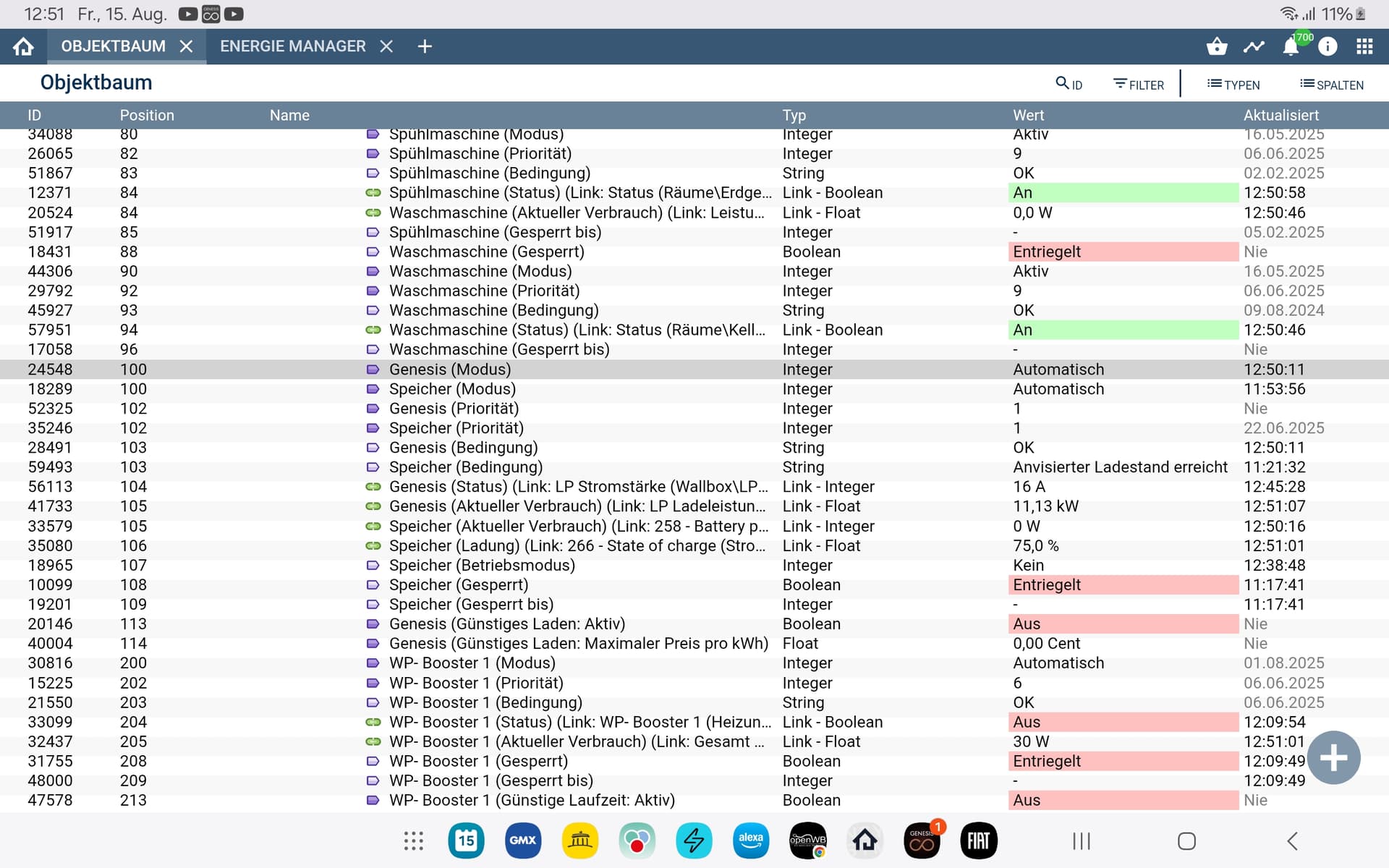This screenshot has width=1389, height=868.
Task: Open the Typen list selector
Action: point(1233,84)
